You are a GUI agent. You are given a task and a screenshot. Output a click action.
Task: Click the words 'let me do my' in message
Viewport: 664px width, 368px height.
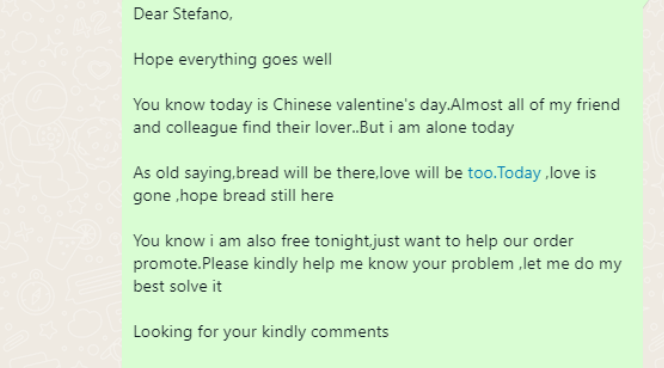[x=573, y=264]
